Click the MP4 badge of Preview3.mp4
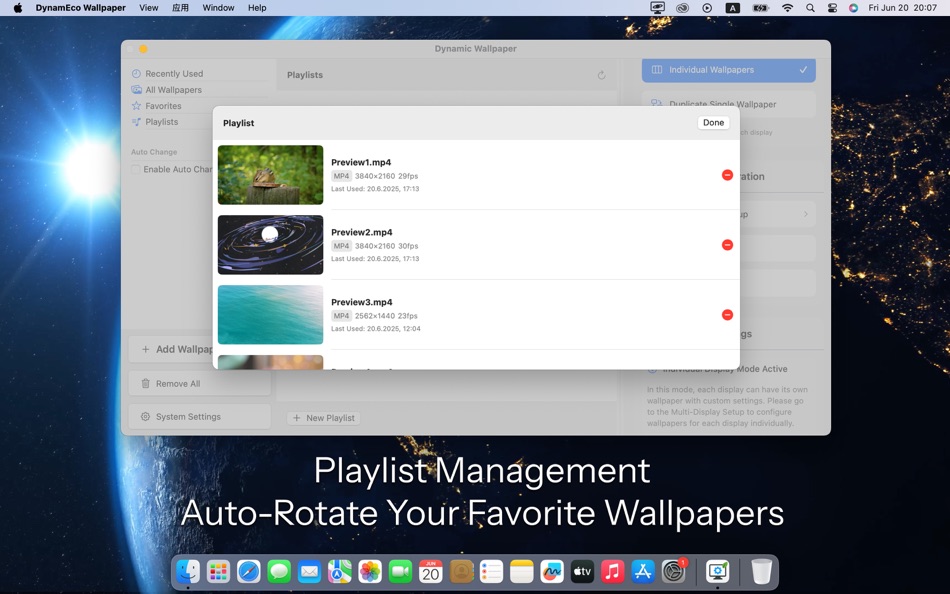Image resolution: width=950 pixels, height=594 pixels. click(341, 316)
